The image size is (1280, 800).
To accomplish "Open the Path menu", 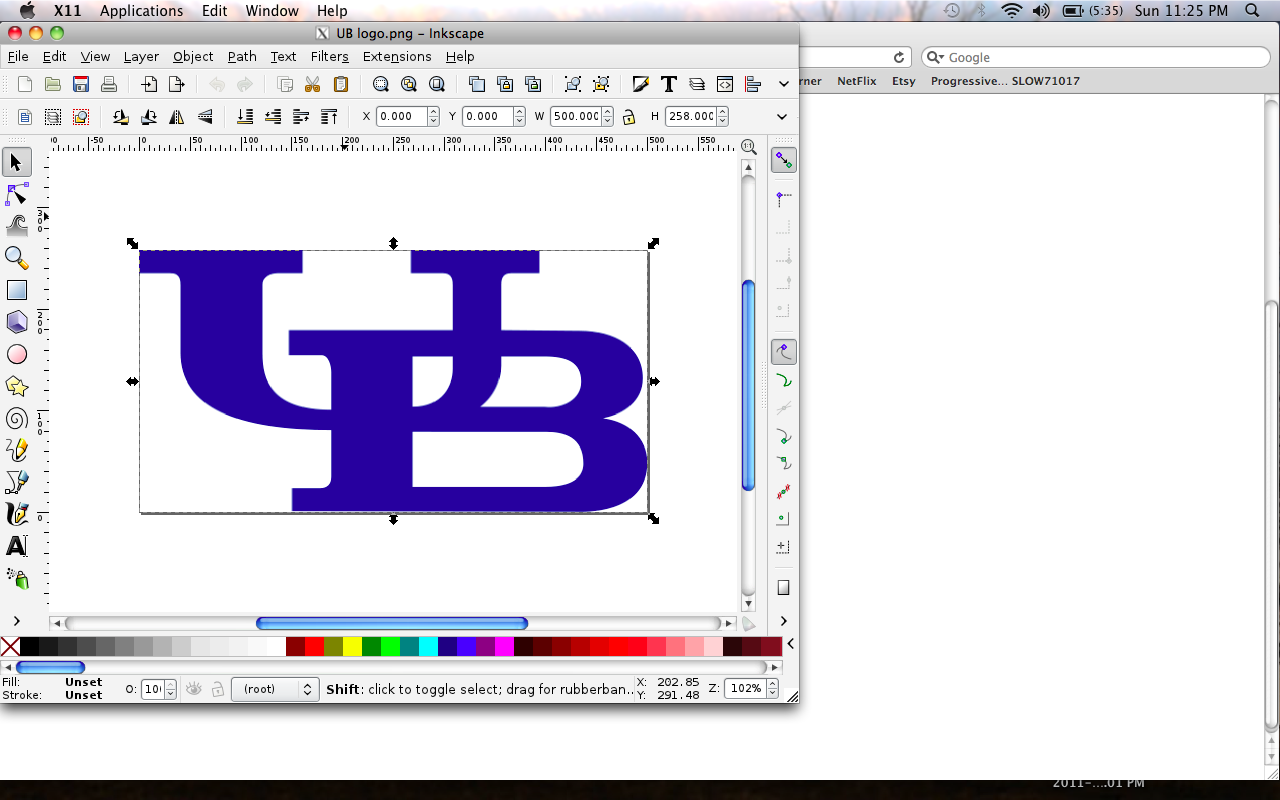I will (242, 57).
